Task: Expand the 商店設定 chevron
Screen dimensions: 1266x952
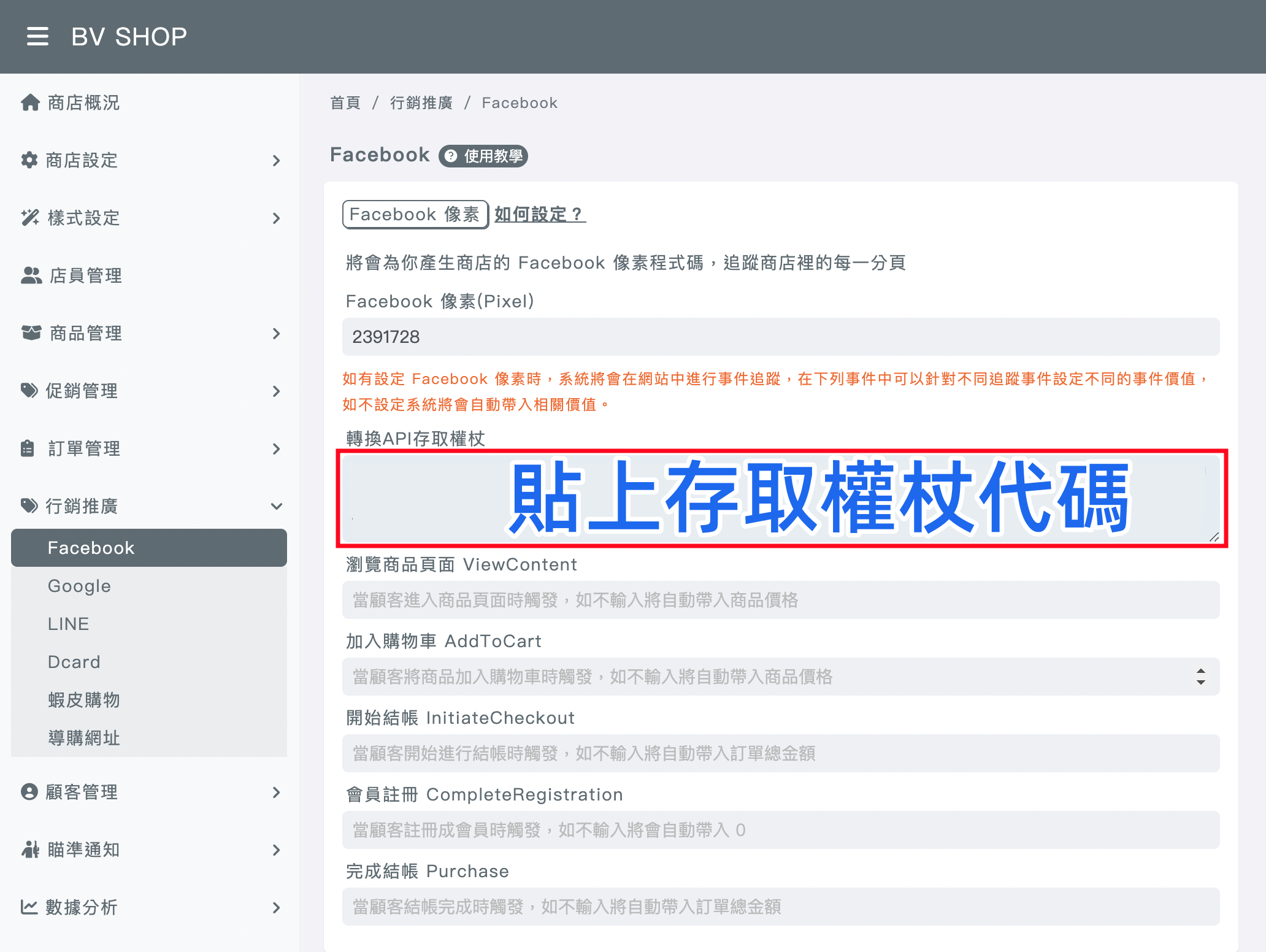Action: [276, 161]
